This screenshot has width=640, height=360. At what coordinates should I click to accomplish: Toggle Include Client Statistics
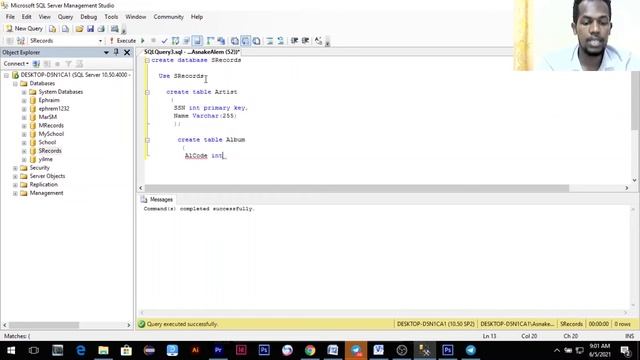point(221,41)
